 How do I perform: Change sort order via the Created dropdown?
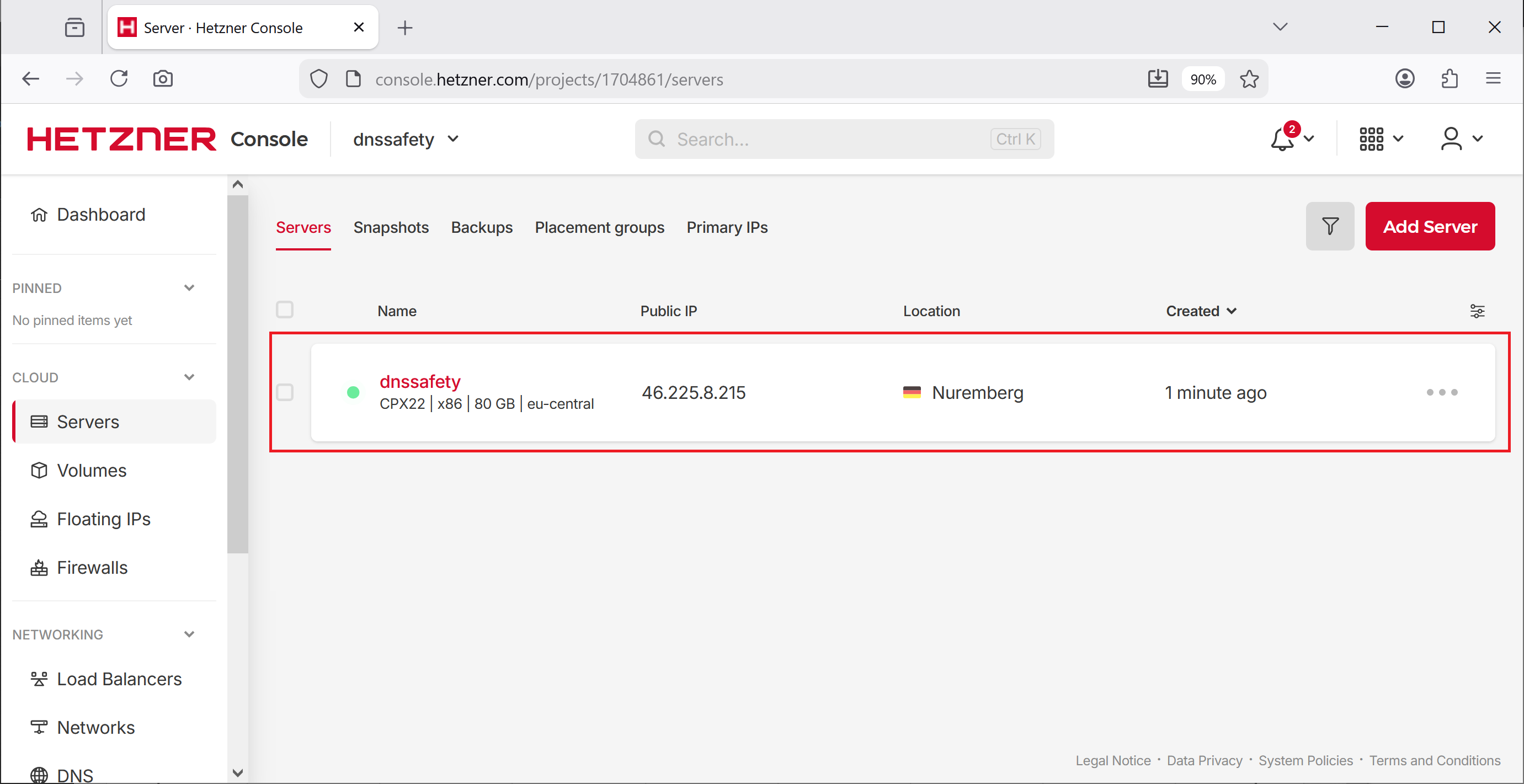coord(1201,310)
